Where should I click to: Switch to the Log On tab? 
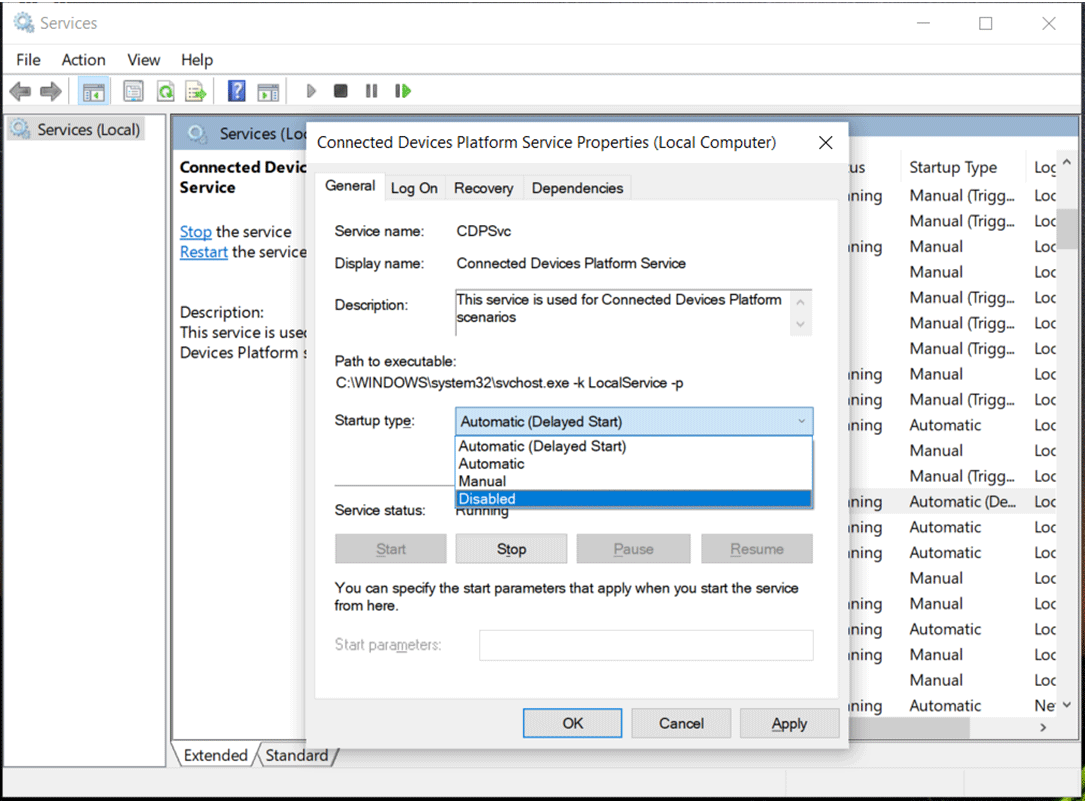(x=414, y=188)
